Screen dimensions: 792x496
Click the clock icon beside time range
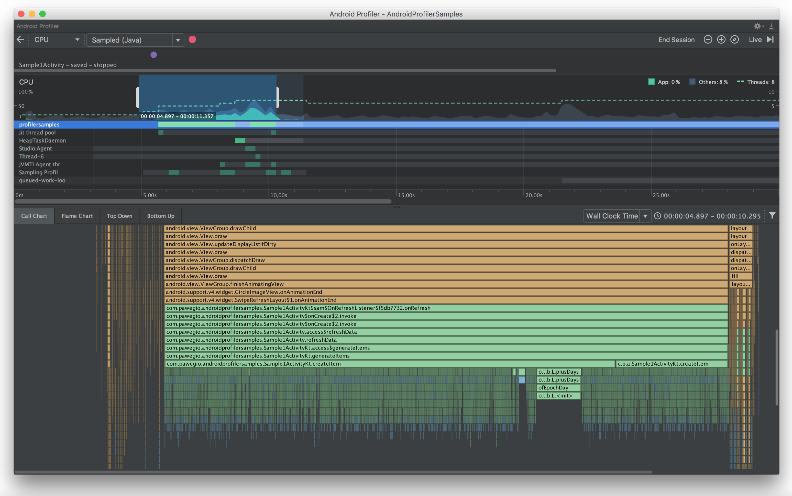(x=657, y=216)
